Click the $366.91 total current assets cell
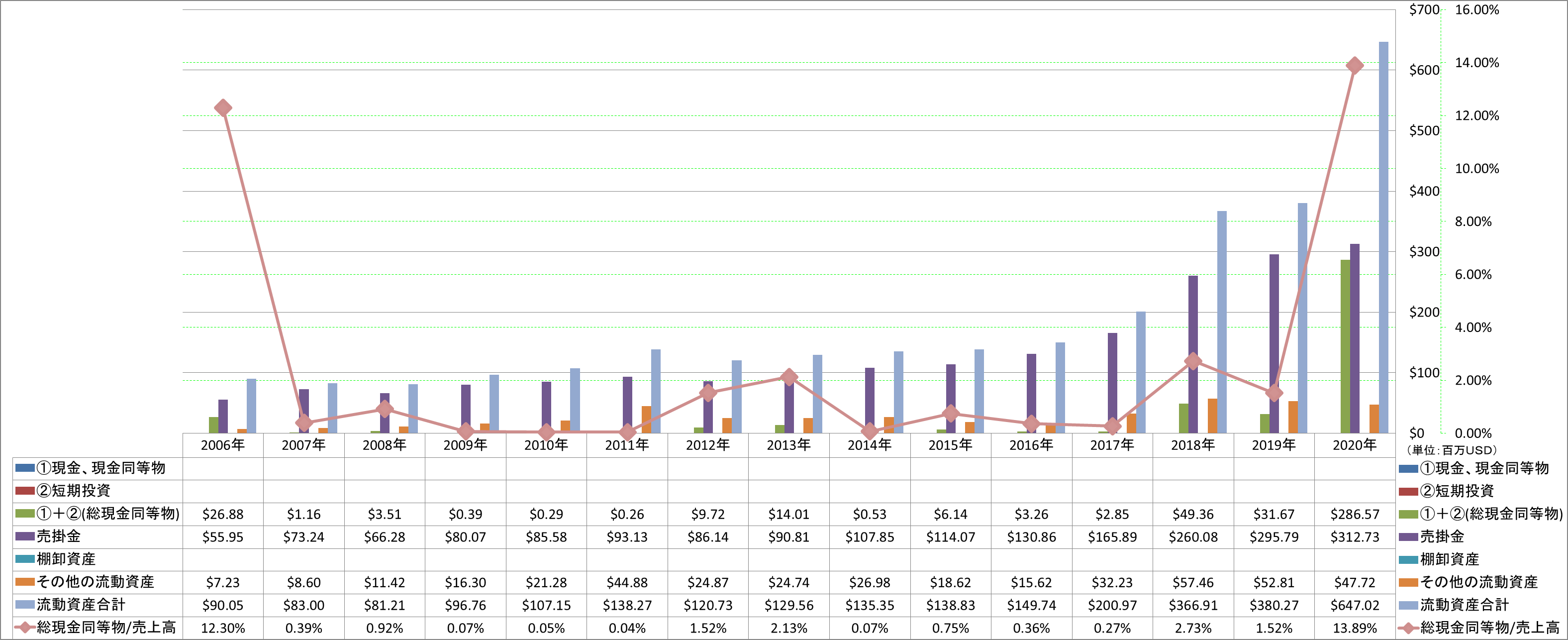The height and width of the screenshot is (640, 1568). pos(1193,605)
